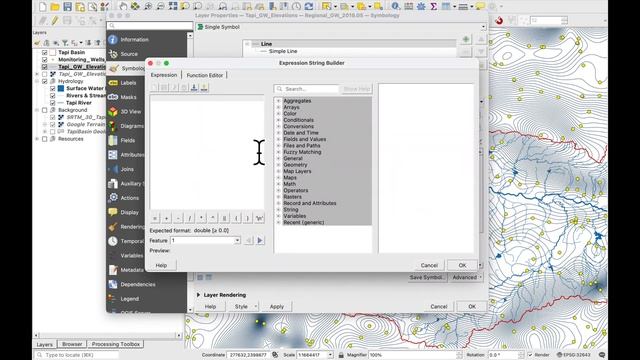Open Legend page in Layer Properties sidebar
The width and height of the screenshot is (640, 360).
pos(147,299)
